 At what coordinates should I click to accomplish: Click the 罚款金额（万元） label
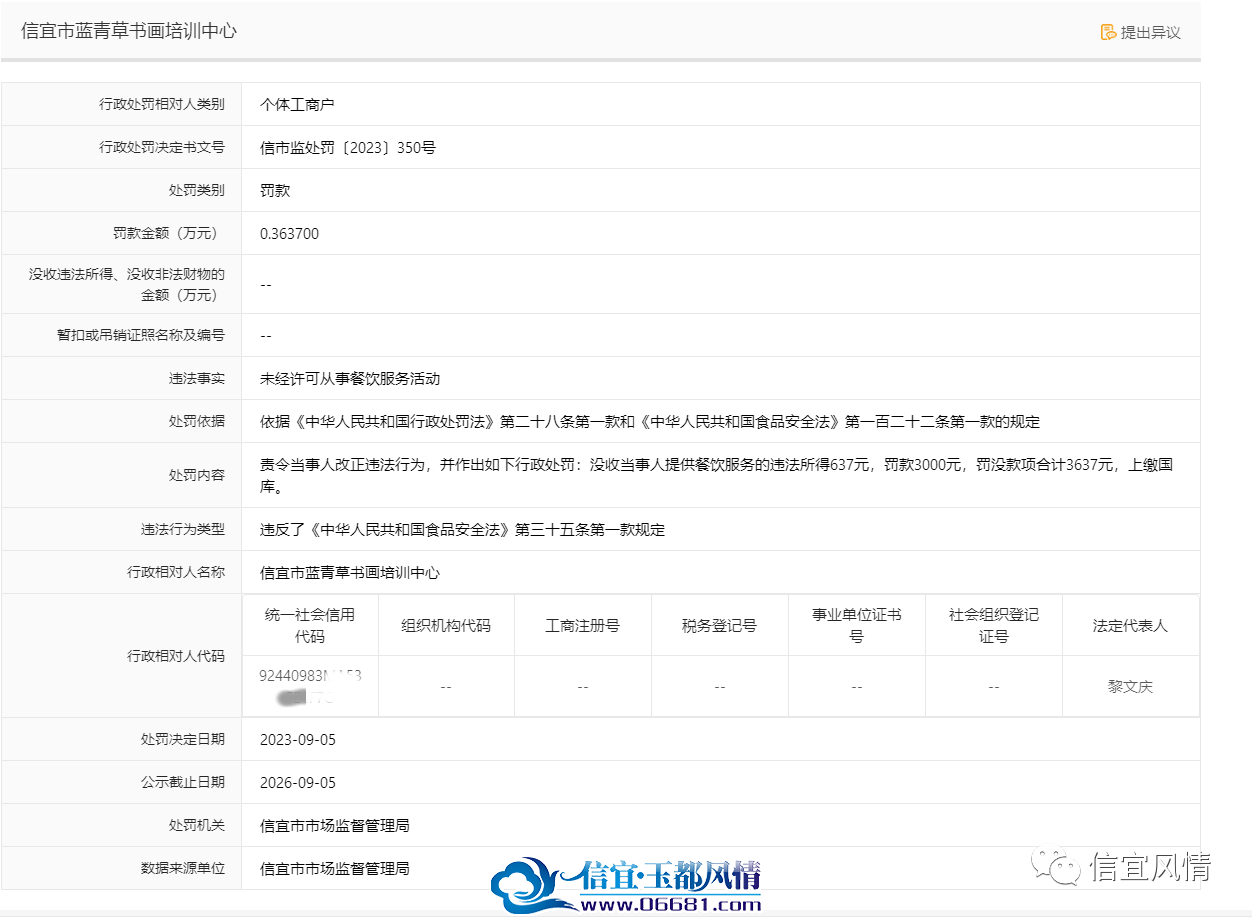169,233
